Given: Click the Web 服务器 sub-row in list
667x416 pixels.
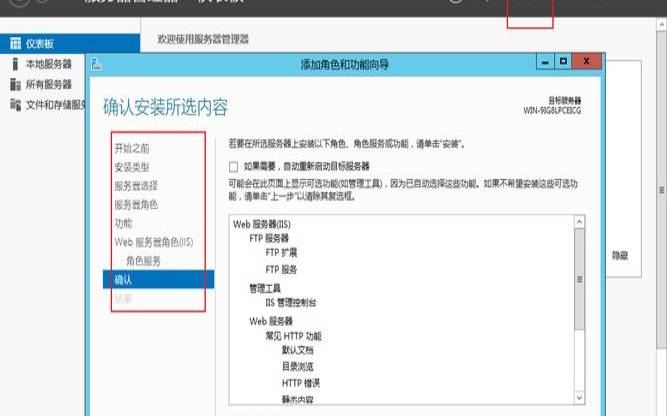Looking at the screenshot, I should click(271, 321).
